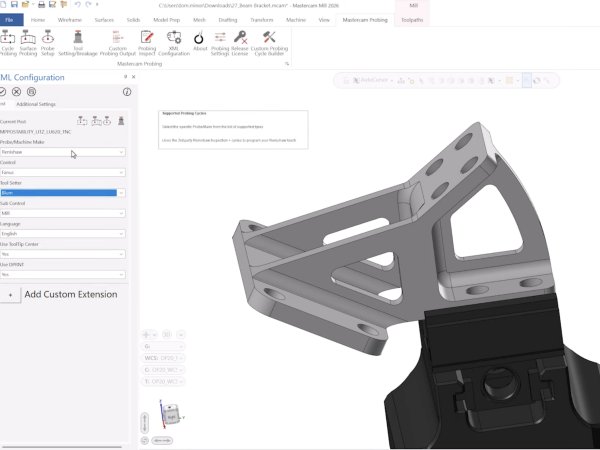Open the Toolpaths ribbon tab
Screen dimensions: 600x450
pyautogui.click(x=412, y=19)
